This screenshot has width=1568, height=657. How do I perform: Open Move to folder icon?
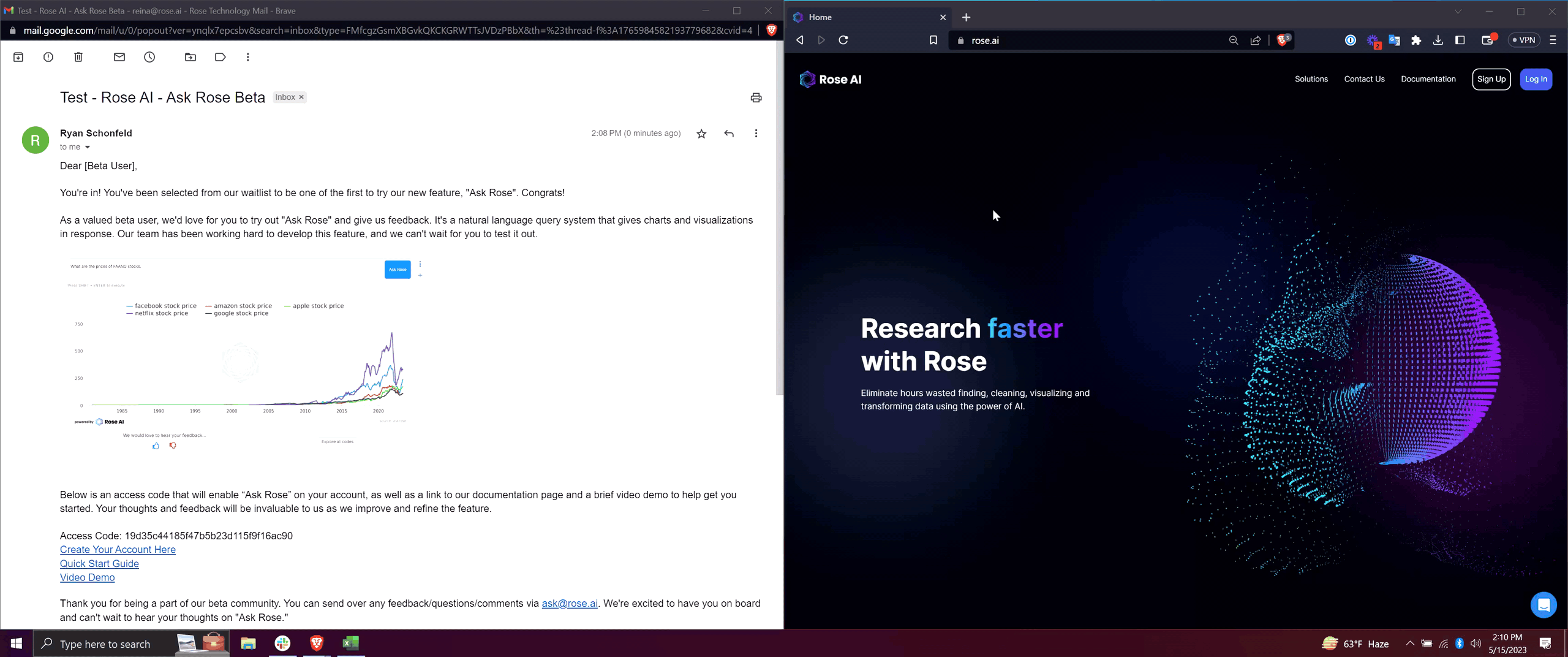coord(190,57)
